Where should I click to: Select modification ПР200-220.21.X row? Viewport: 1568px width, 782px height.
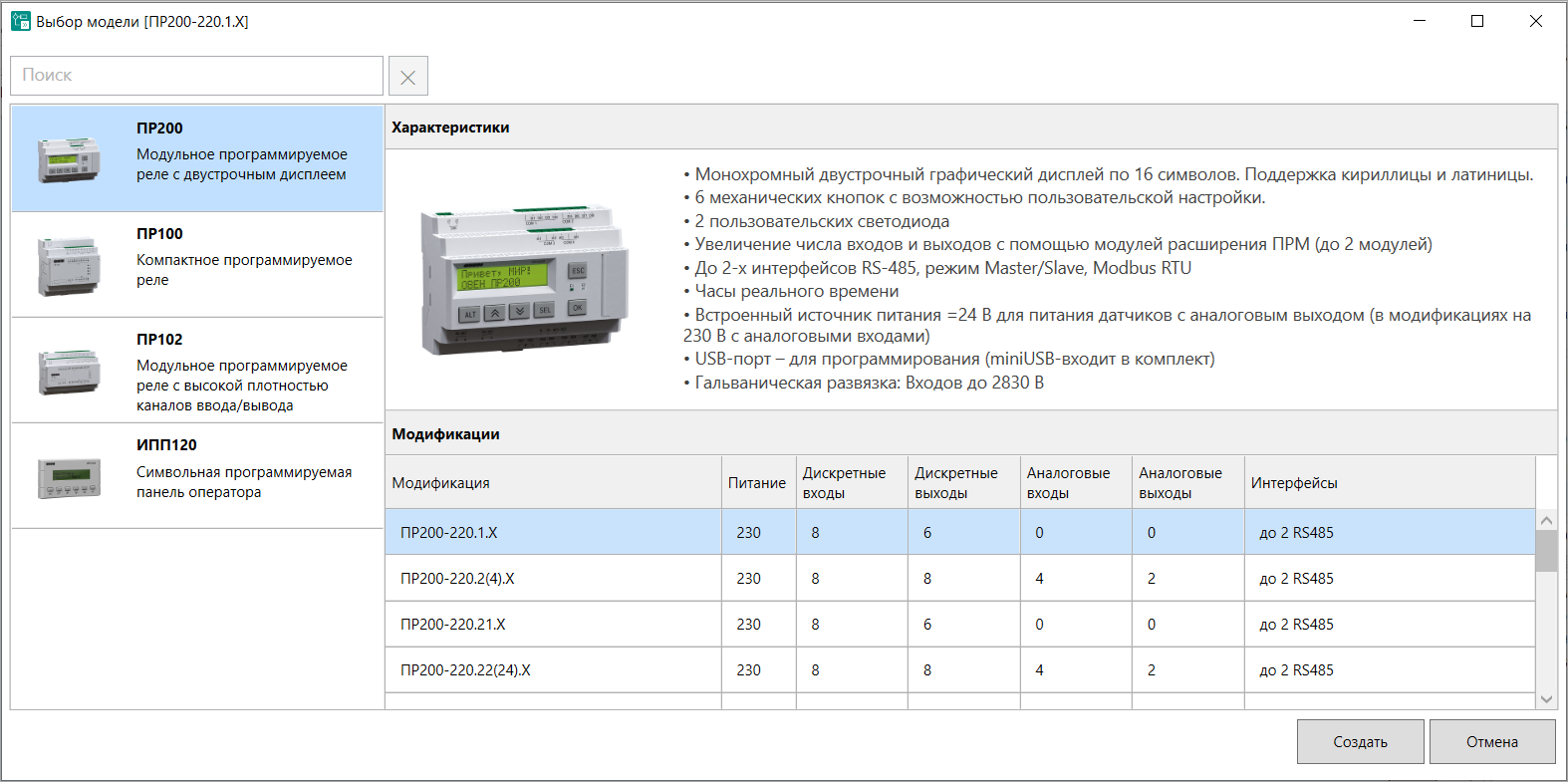[x=553, y=625]
